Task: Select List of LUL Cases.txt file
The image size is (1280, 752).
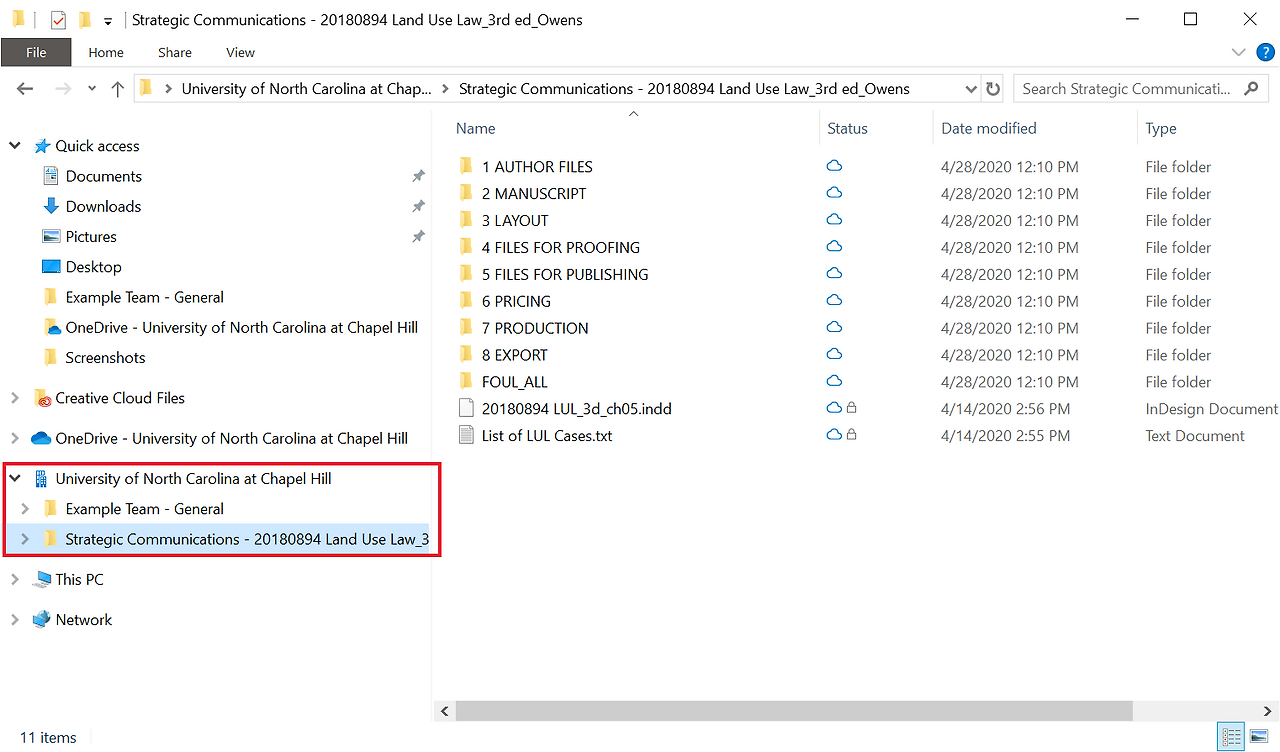Action: [546, 436]
